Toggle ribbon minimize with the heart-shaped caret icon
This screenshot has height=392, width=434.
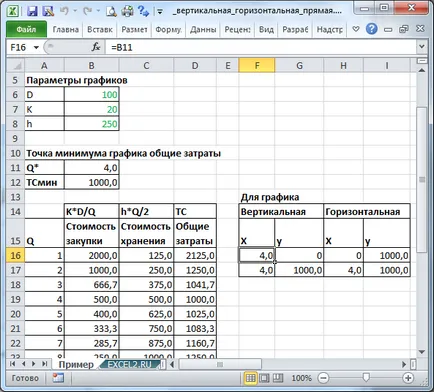pos(356,29)
